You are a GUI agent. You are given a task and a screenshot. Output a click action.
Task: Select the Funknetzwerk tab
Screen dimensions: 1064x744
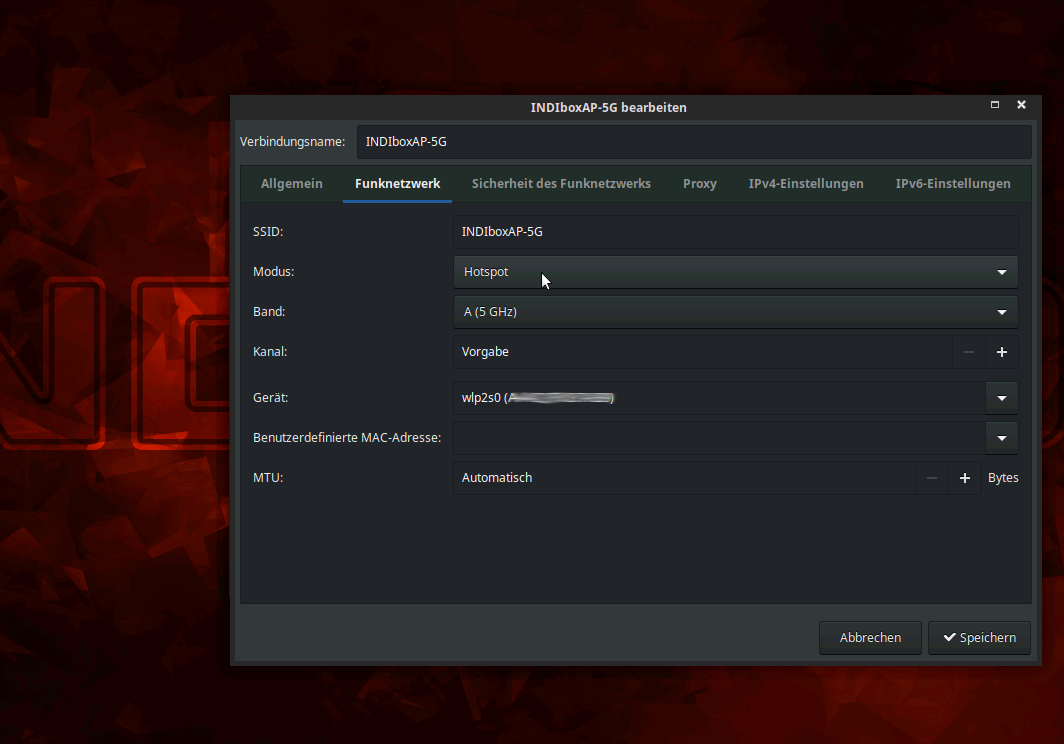click(397, 184)
